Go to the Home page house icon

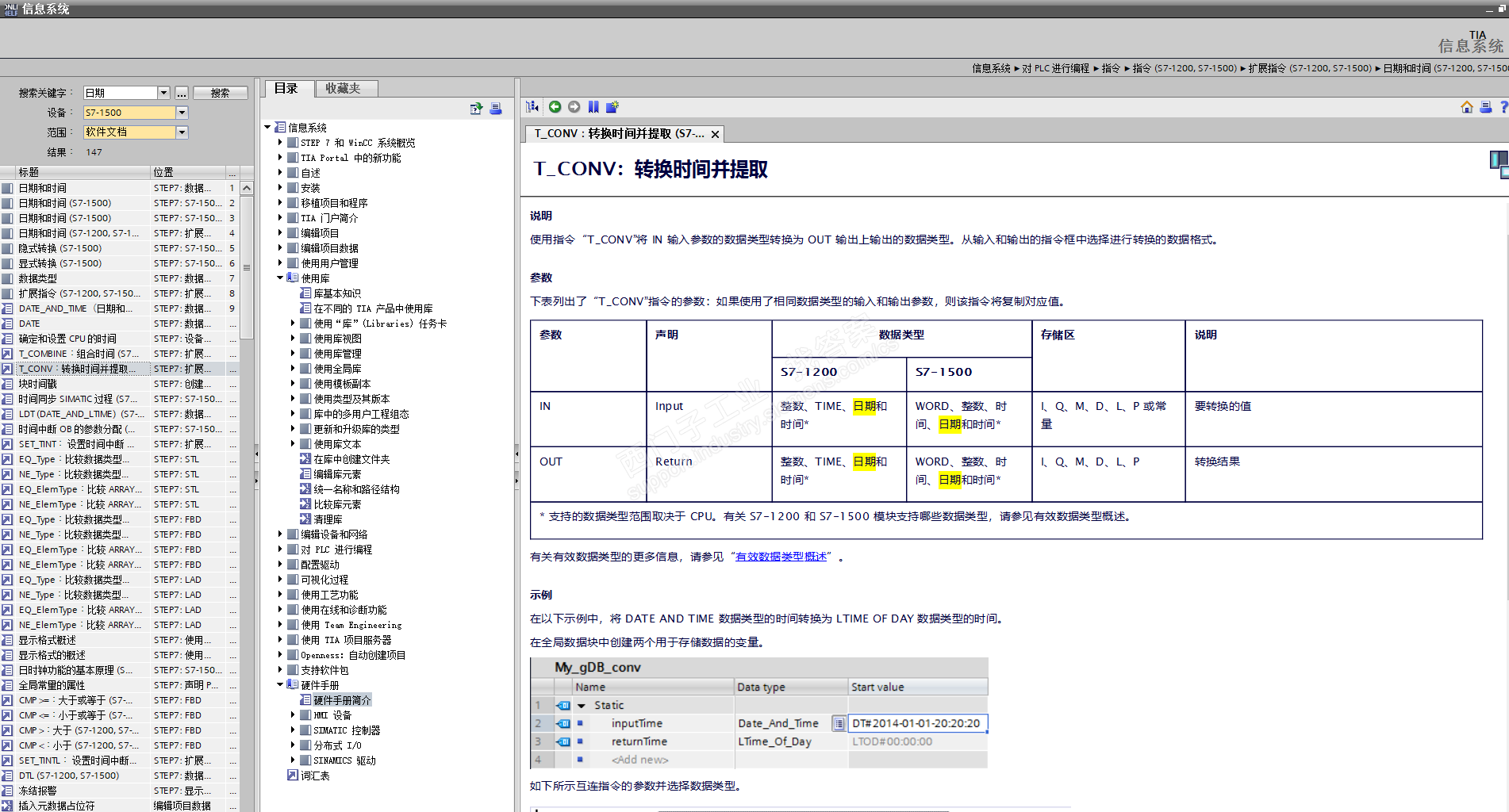point(1467,107)
